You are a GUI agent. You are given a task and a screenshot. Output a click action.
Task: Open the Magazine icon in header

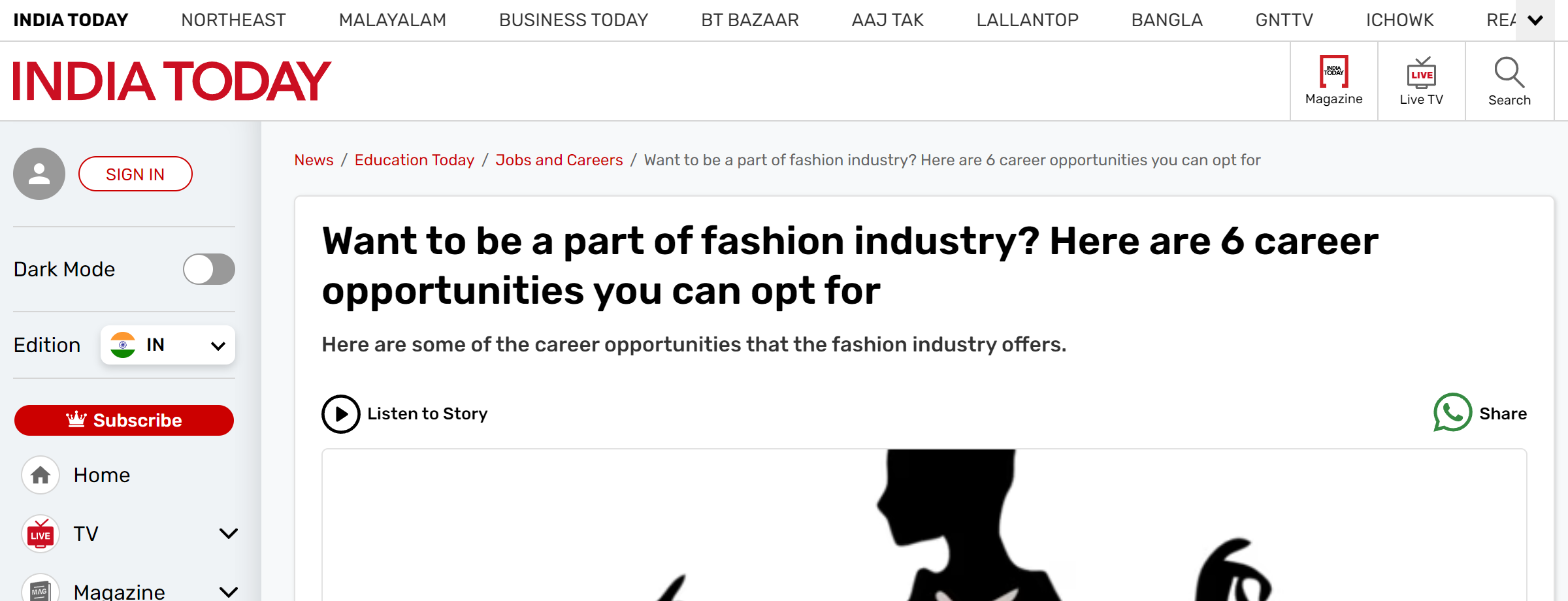1333,72
